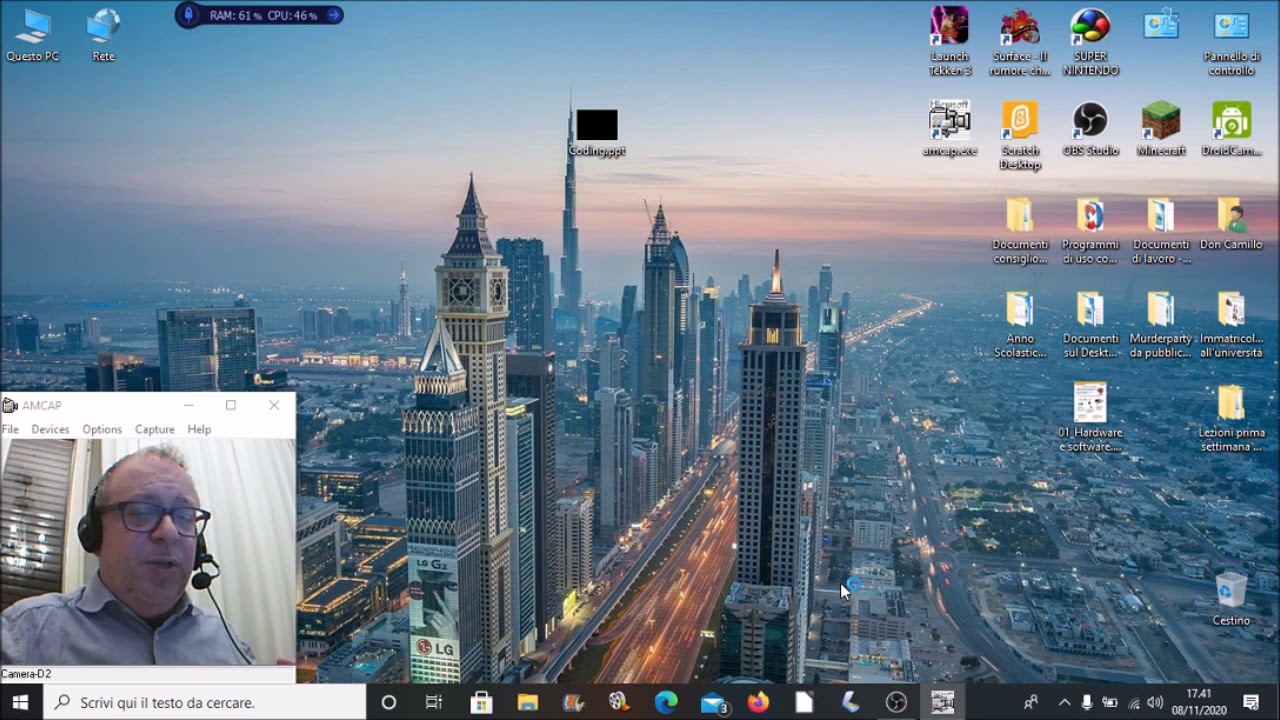The height and width of the screenshot is (720, 1280).
Task: Select the OBS Studio desktop shortcut
Action: [x=1090, y=128]
